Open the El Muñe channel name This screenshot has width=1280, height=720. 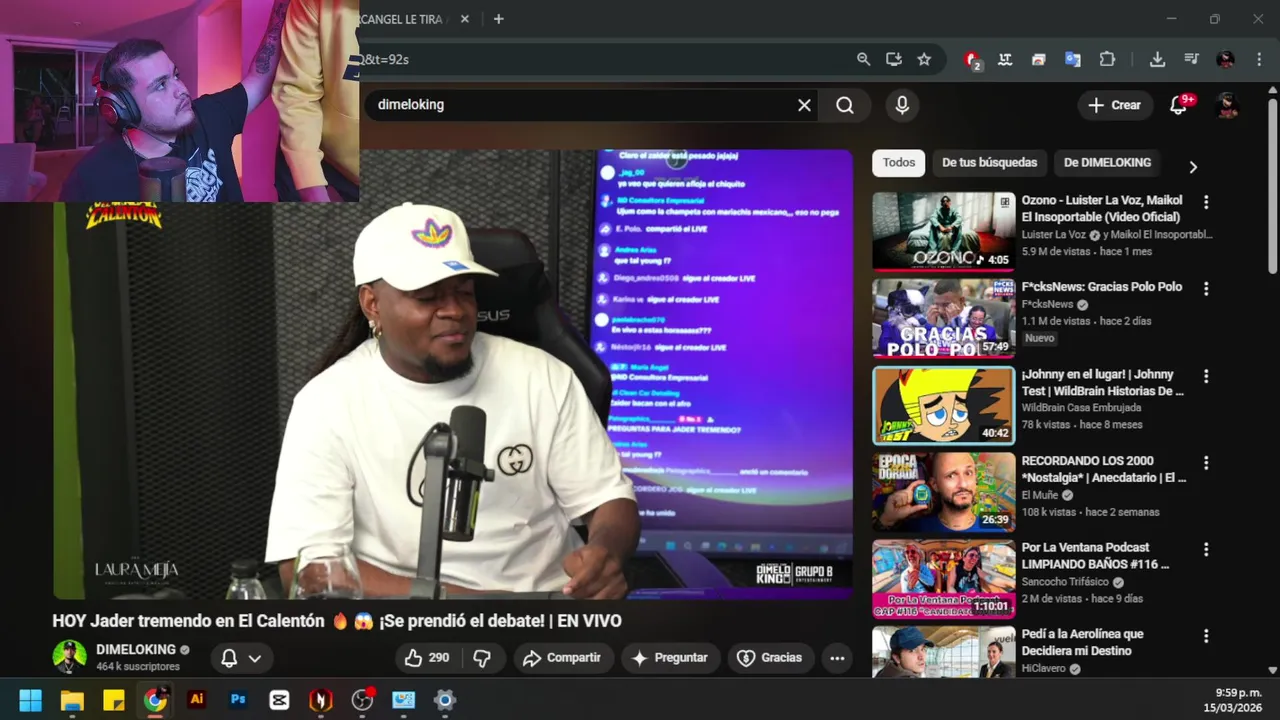[x=1040, y=495]
